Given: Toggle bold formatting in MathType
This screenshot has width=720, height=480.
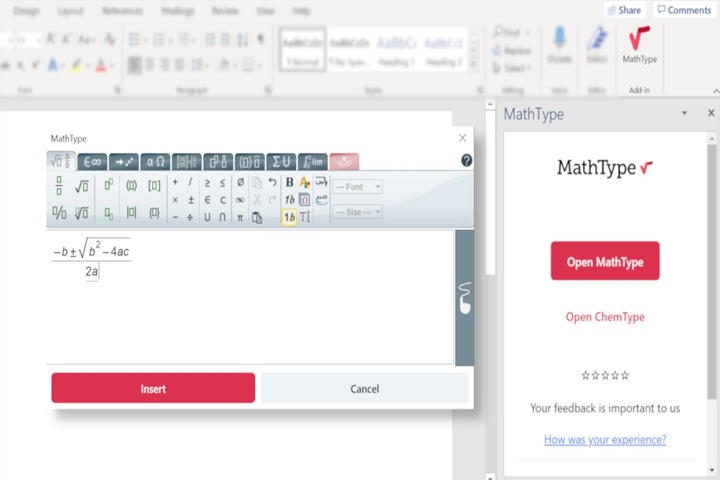Looking at the screenshot, I should click(289, 182).
